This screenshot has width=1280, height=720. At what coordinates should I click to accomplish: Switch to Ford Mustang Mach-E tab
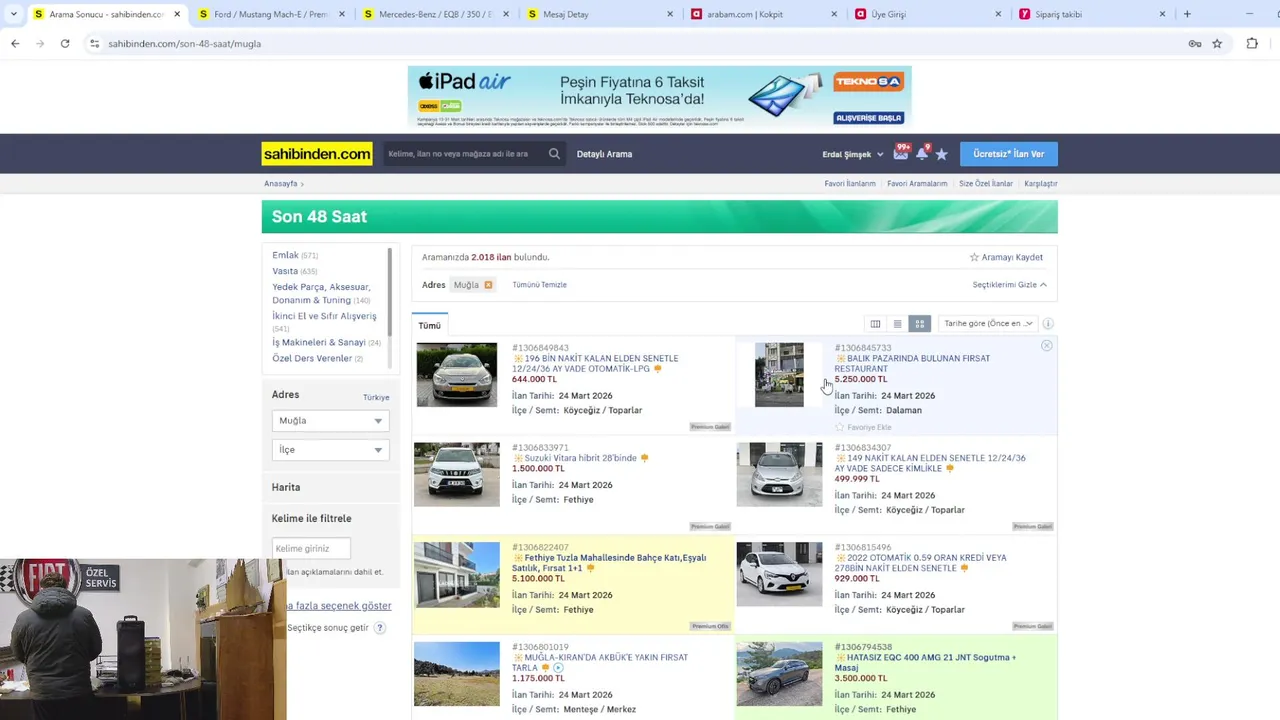270,14
